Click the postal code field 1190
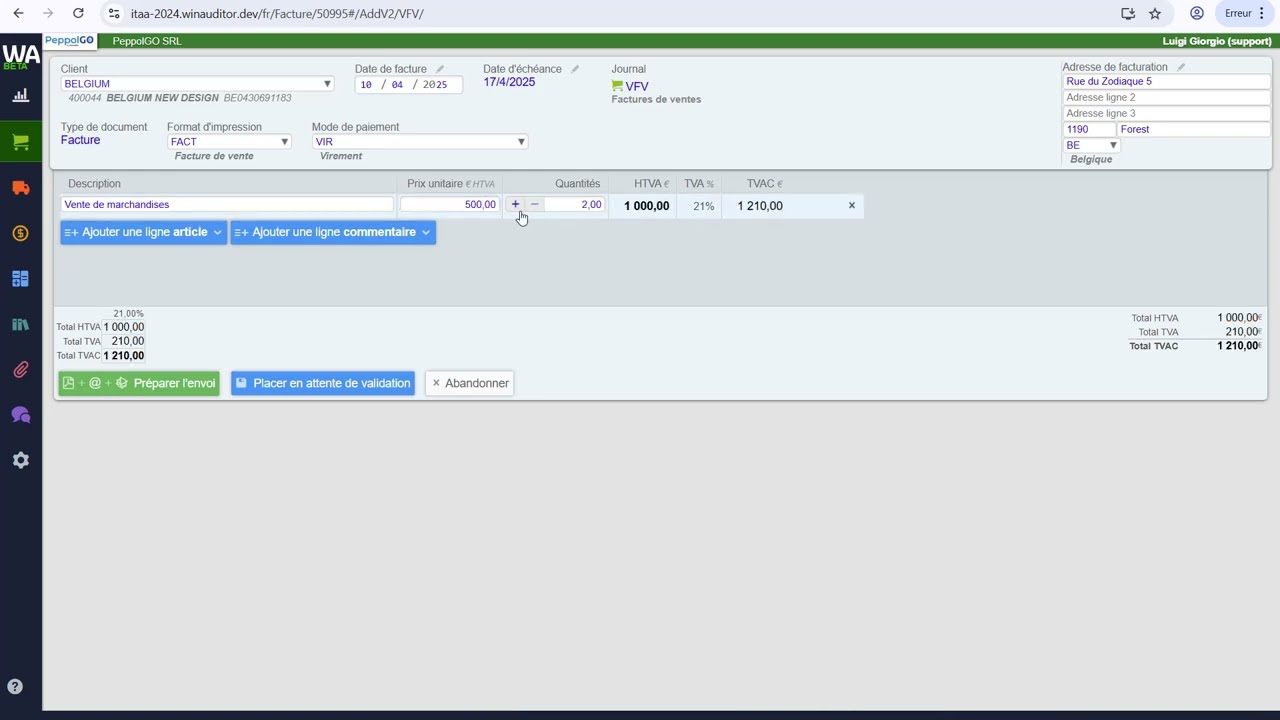The height and width of the screenshot is (720, 1280). 1089,130
